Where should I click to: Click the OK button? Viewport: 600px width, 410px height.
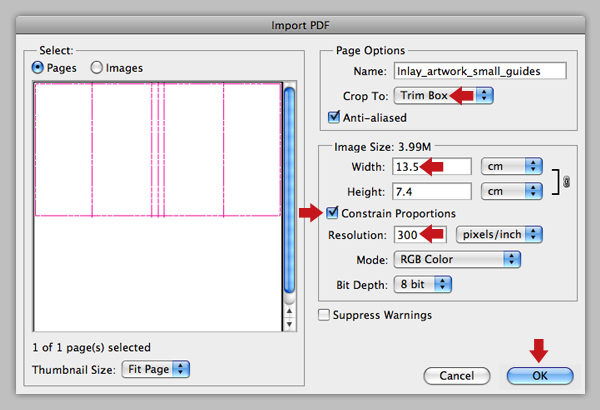point(540,376)
